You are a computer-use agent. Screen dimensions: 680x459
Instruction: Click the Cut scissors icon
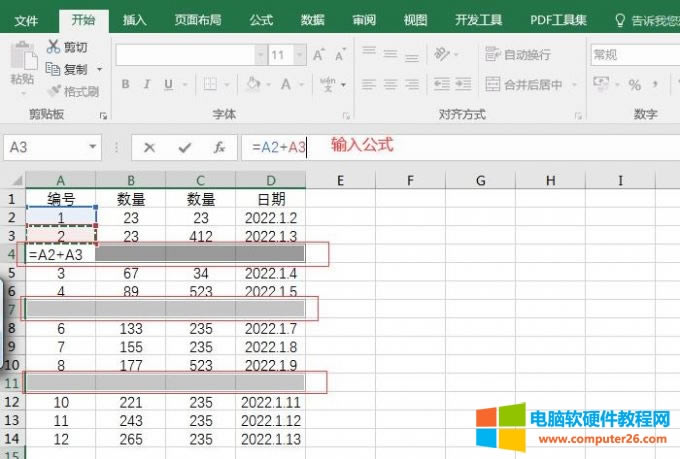pos(53,46)
